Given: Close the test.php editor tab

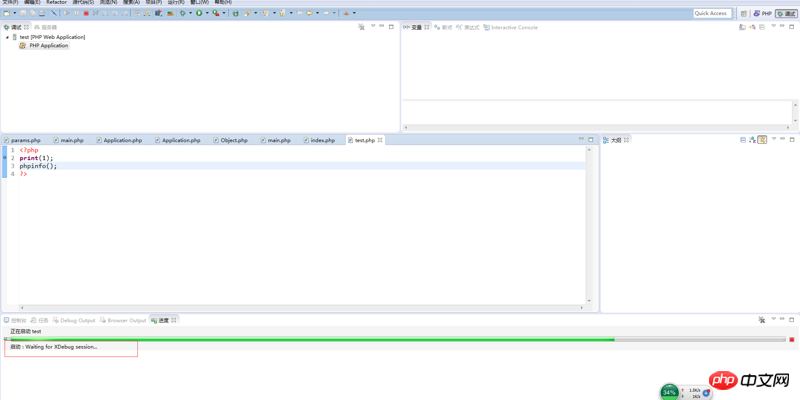Looking at the screenshot, I should (x=380, y=140).
